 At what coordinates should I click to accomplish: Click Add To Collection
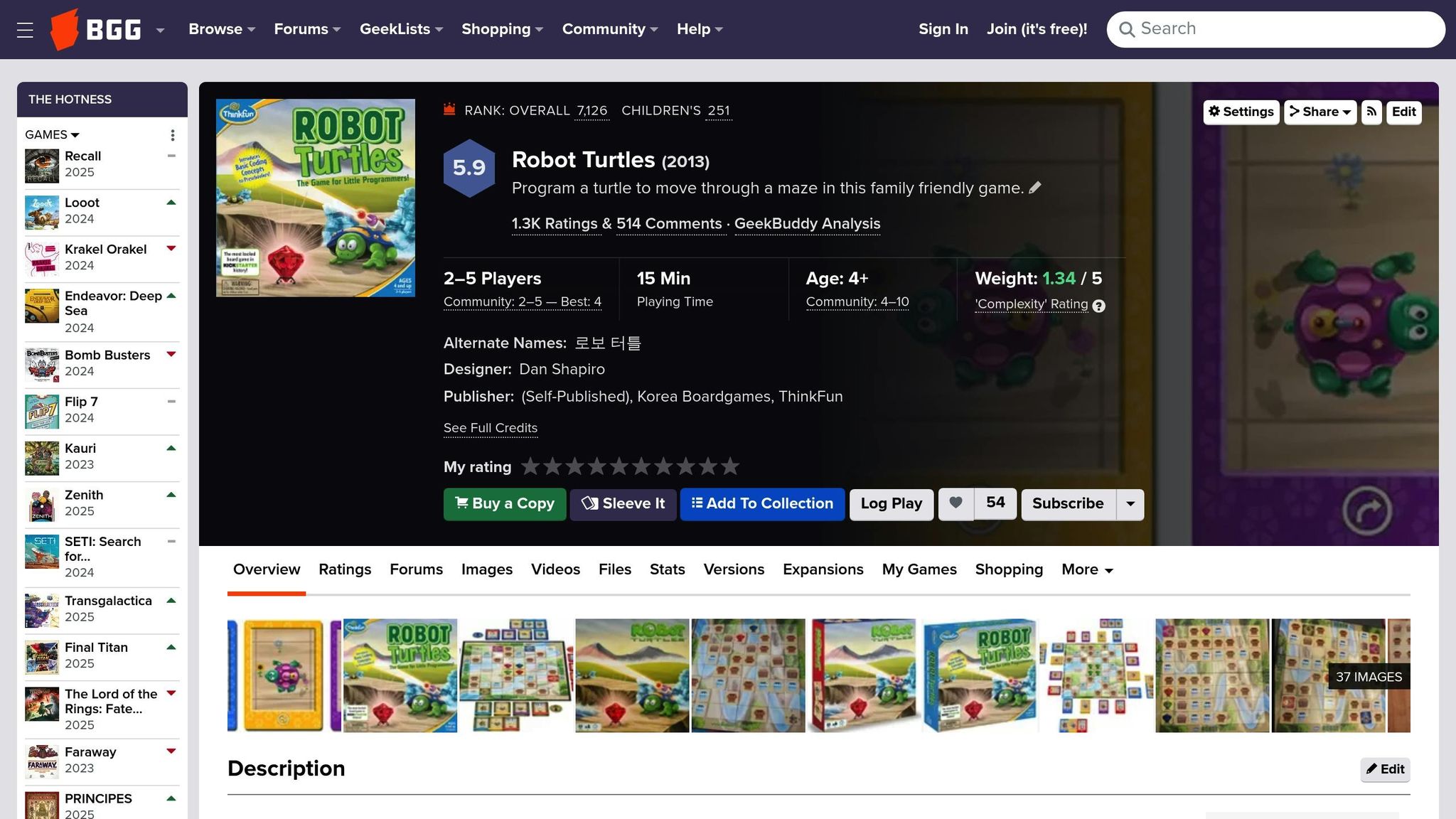pos(762,504)
